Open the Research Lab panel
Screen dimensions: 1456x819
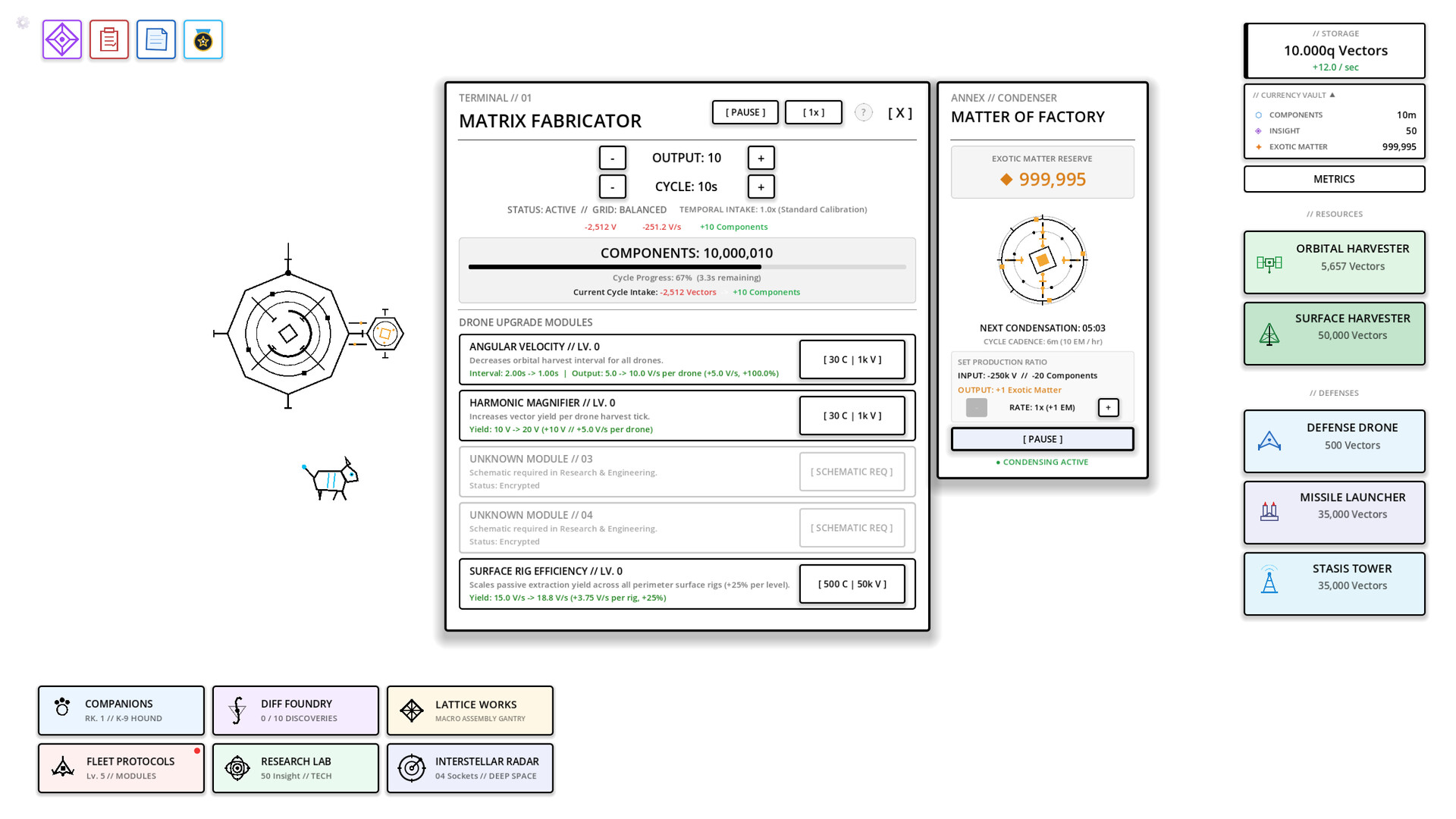(296, 768)
